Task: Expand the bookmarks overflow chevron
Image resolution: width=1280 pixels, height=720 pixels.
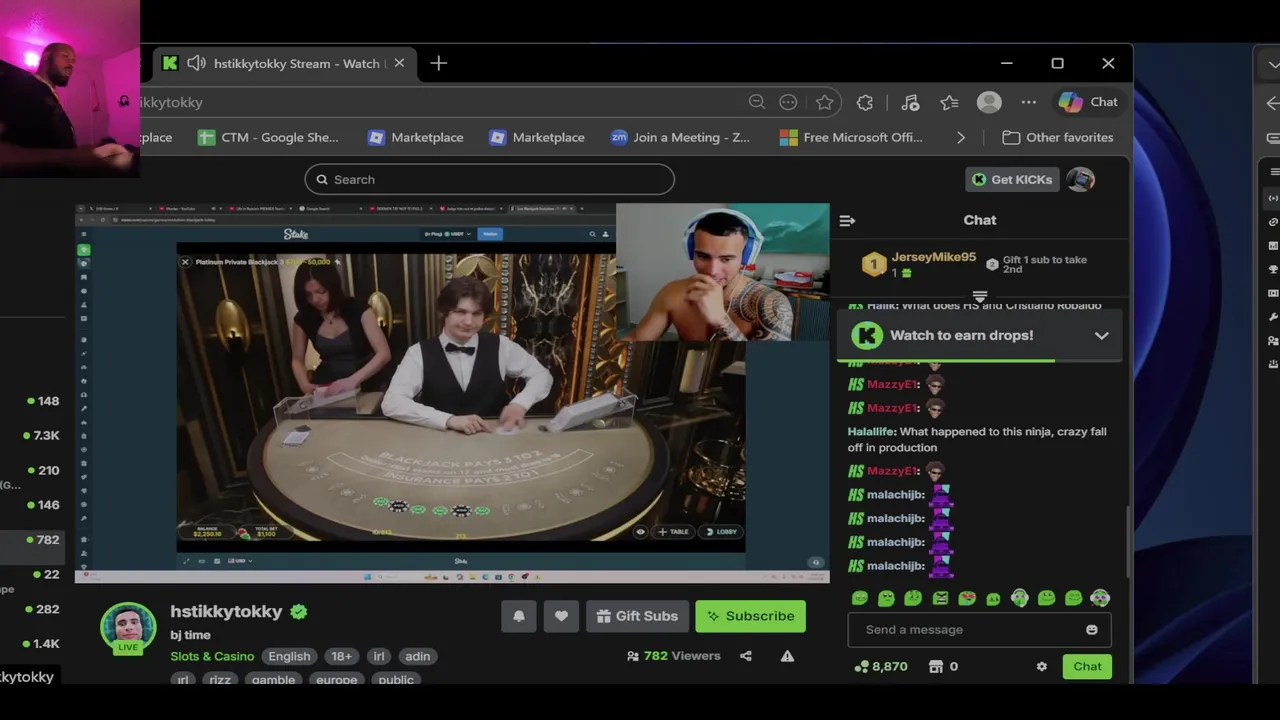Action: (x=961, y=137)
